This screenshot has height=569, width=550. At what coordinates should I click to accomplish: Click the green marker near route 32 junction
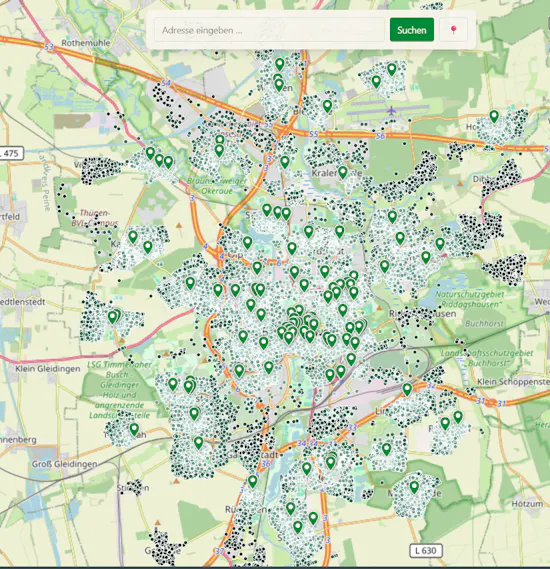pos(407,389)
